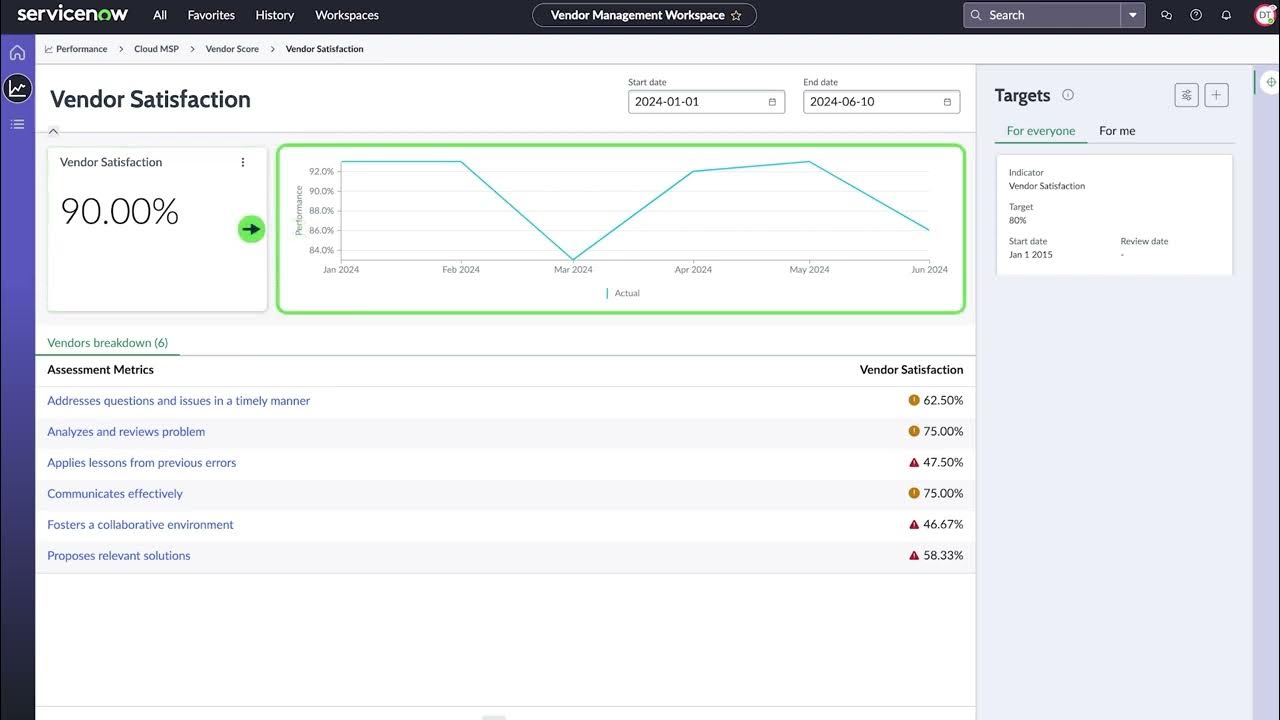Select the Vendors breakdown tab
Viewport: 1280px width, 720px height.
pos(107,342)
